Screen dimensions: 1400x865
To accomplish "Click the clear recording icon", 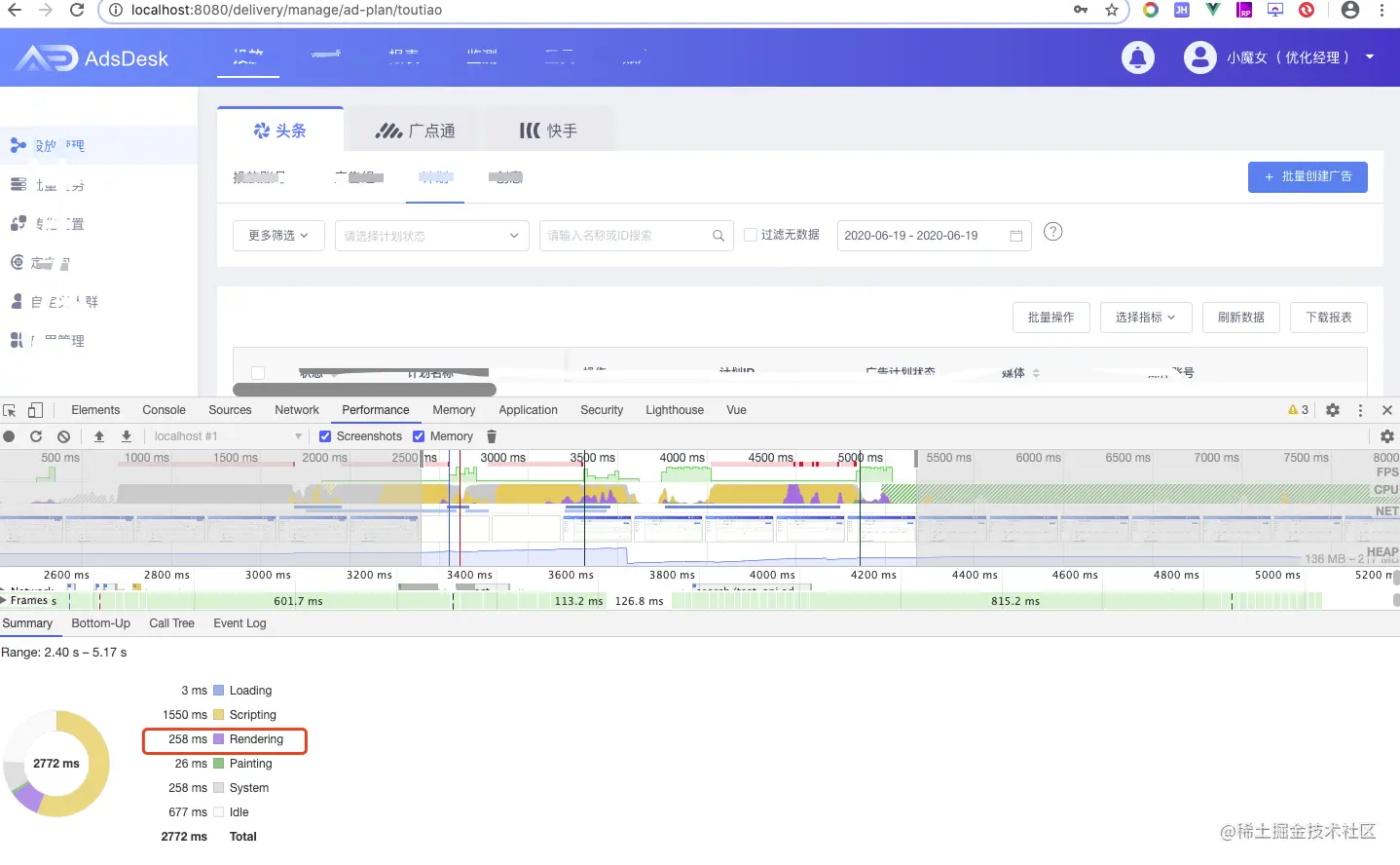I will [x=63, y=436].
